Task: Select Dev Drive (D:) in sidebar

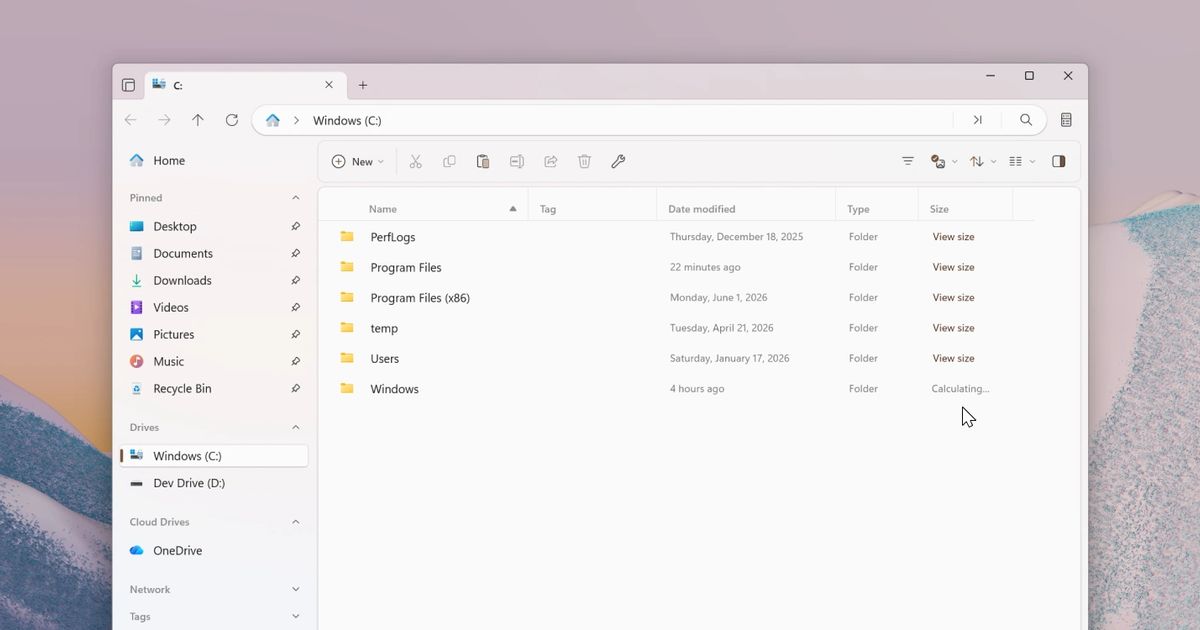Action: (x=214, y=483)
